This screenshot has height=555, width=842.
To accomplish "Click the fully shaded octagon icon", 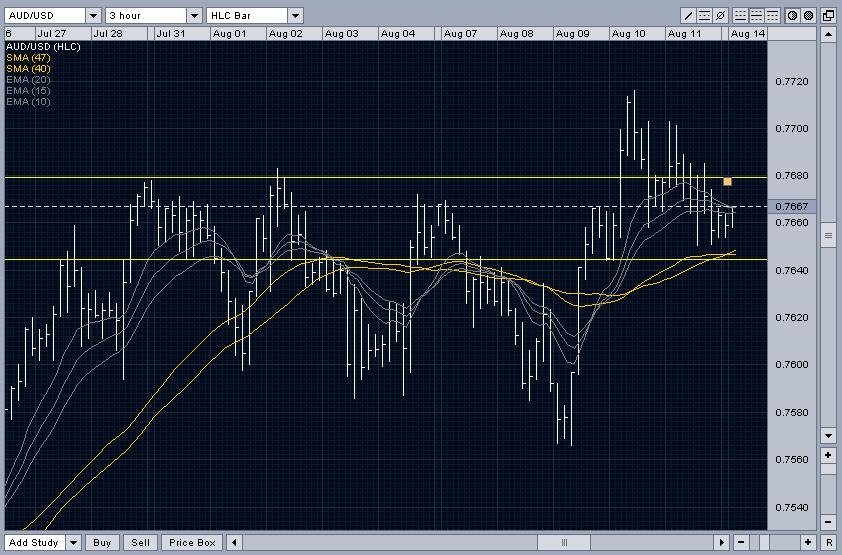I will pyautogui.click(x=809, y=16).
